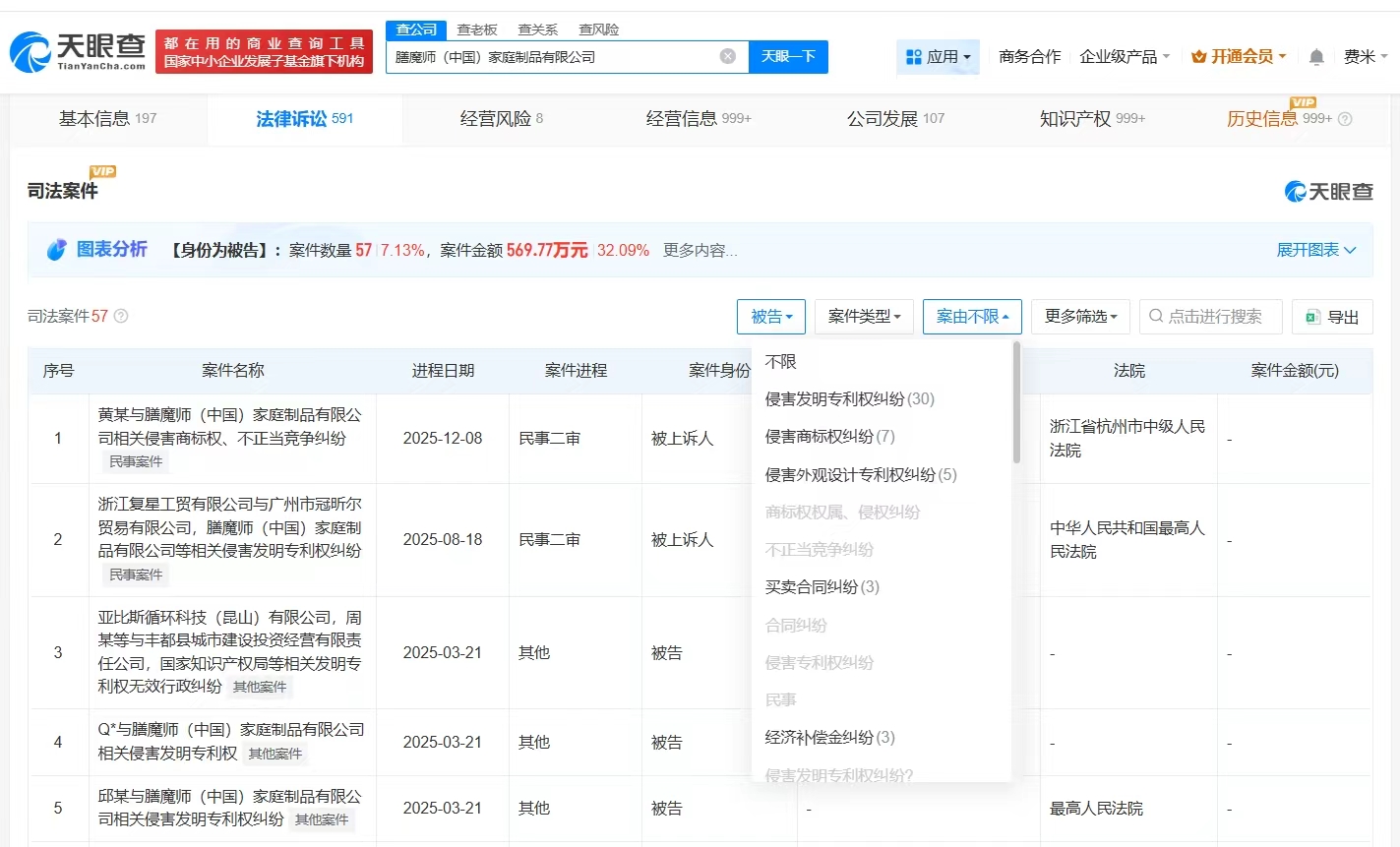Click the 图表分析 chart icon
Screen dimensions: 1400x847
57,250
